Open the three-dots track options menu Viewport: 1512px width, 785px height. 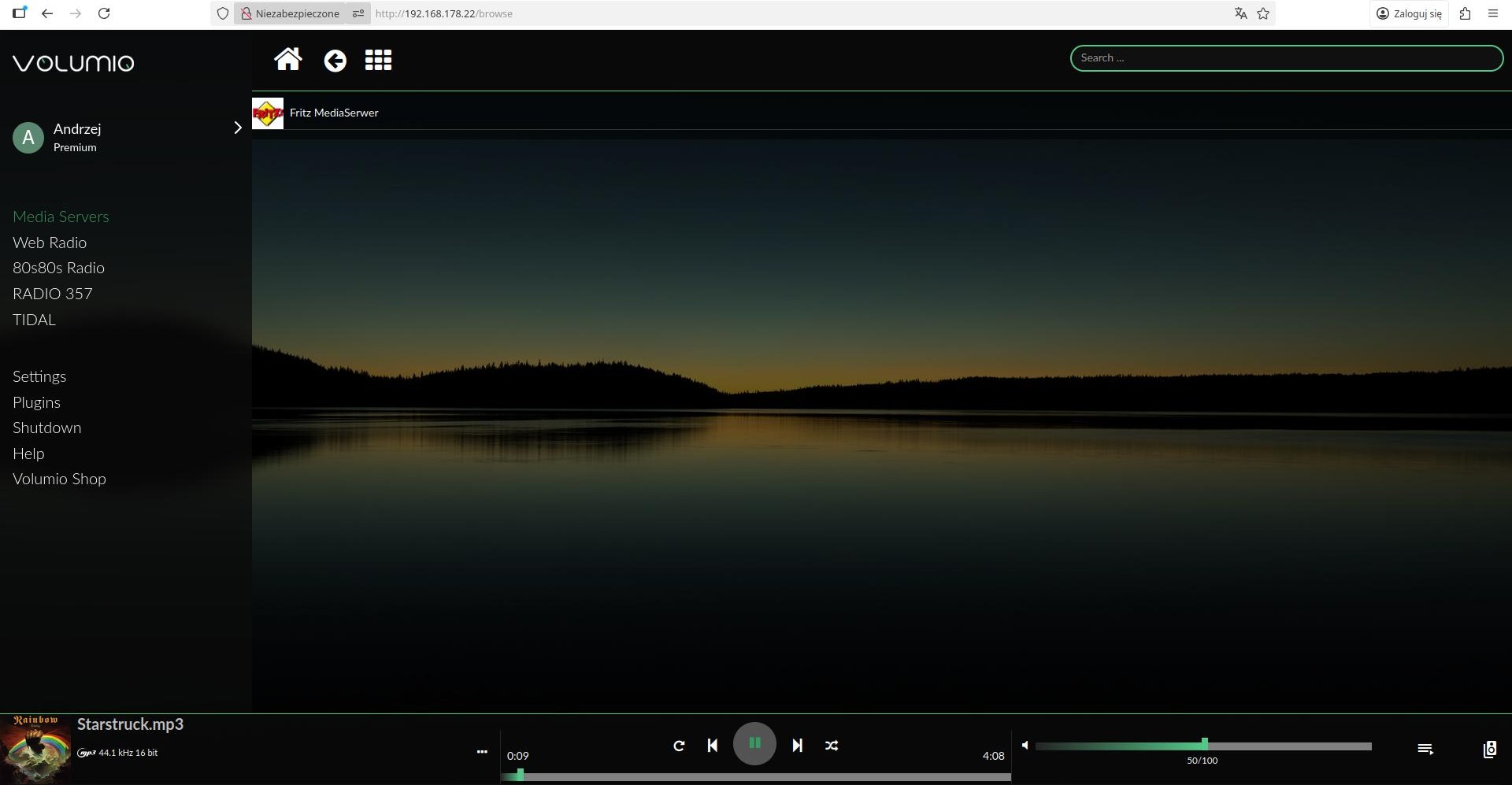click(482, 752)
